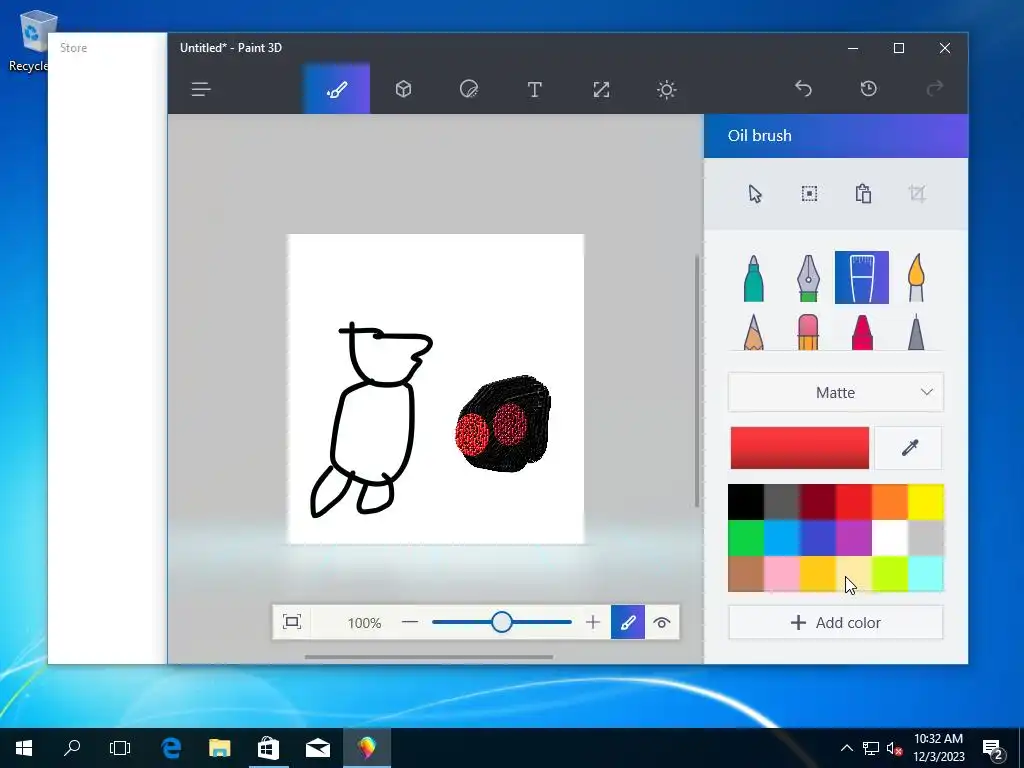Select the gray Pixel pen tool
1024x768 pixels.
(x=916, y=332)
